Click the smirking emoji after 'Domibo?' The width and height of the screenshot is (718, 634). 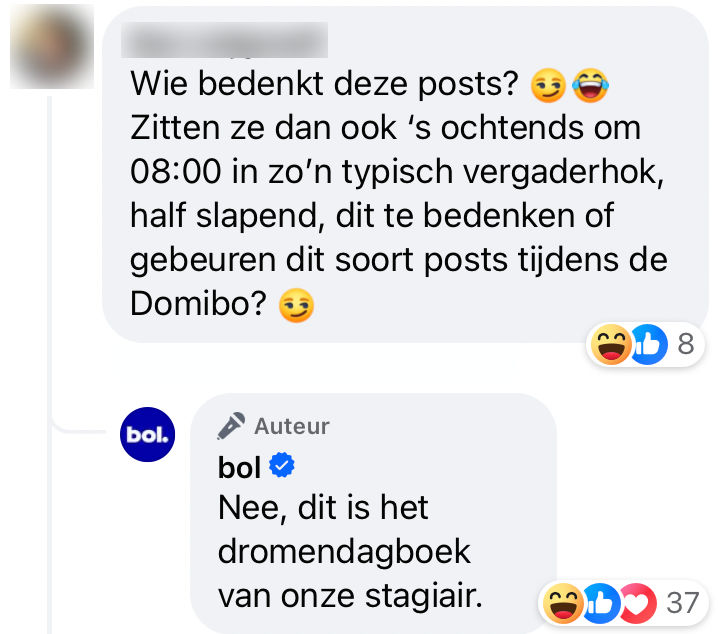pyautogui.click(x=296, y=305)
